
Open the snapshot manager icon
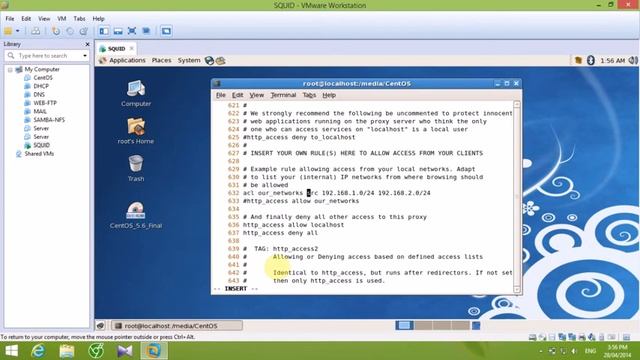84,31
